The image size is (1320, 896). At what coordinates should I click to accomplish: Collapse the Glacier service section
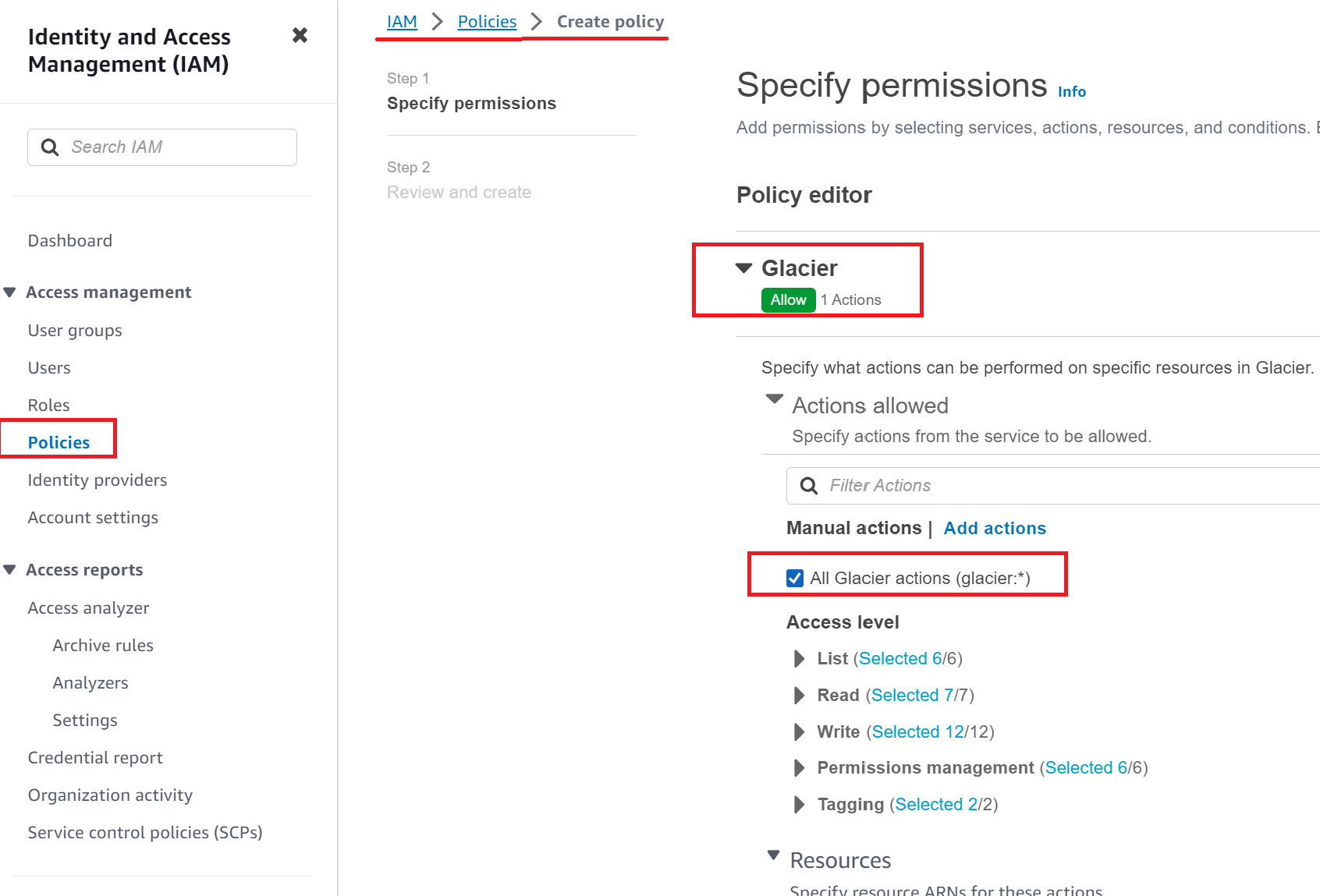coord(744,268)
